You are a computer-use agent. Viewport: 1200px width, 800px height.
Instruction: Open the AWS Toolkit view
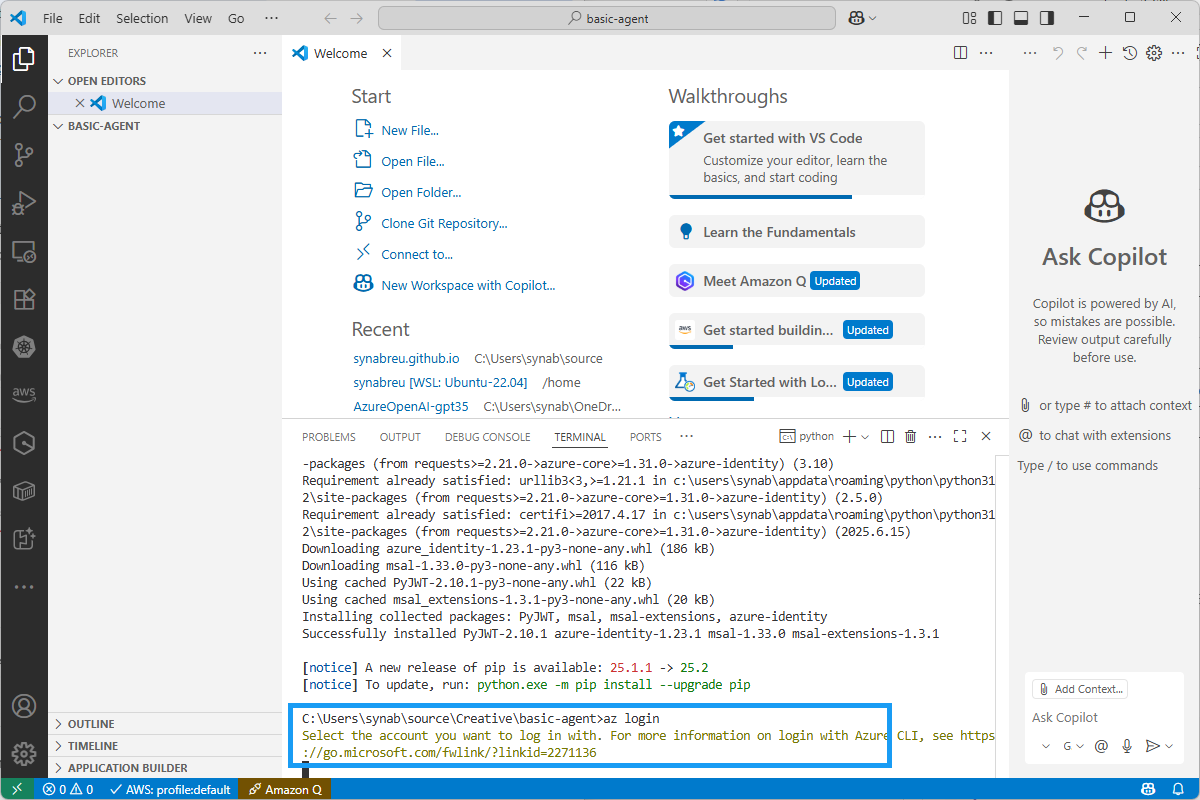tap(24, 395)
